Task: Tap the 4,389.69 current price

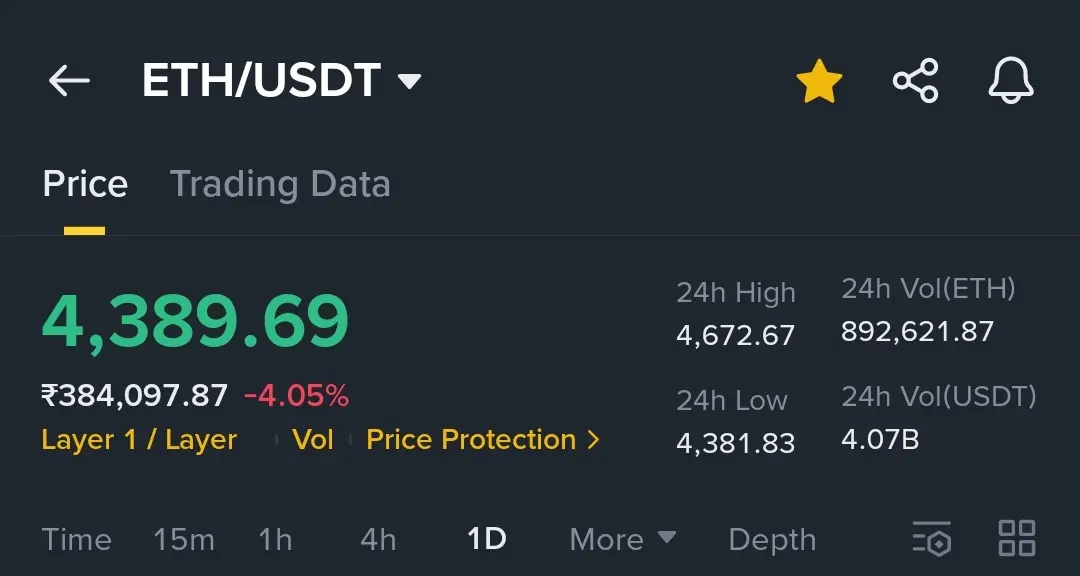Action: coord(196,322)
